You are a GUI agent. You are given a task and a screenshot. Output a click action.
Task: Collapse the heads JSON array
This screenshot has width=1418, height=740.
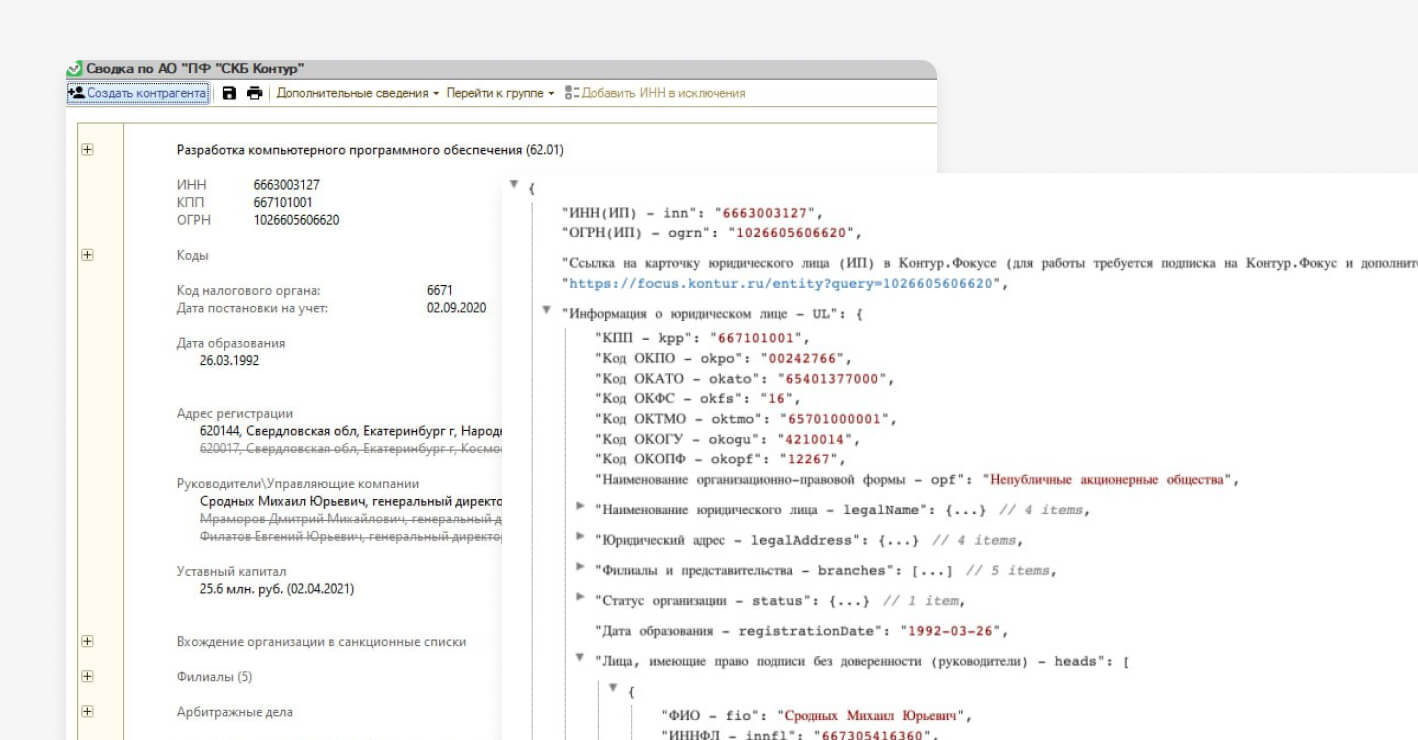pos(580,658)
